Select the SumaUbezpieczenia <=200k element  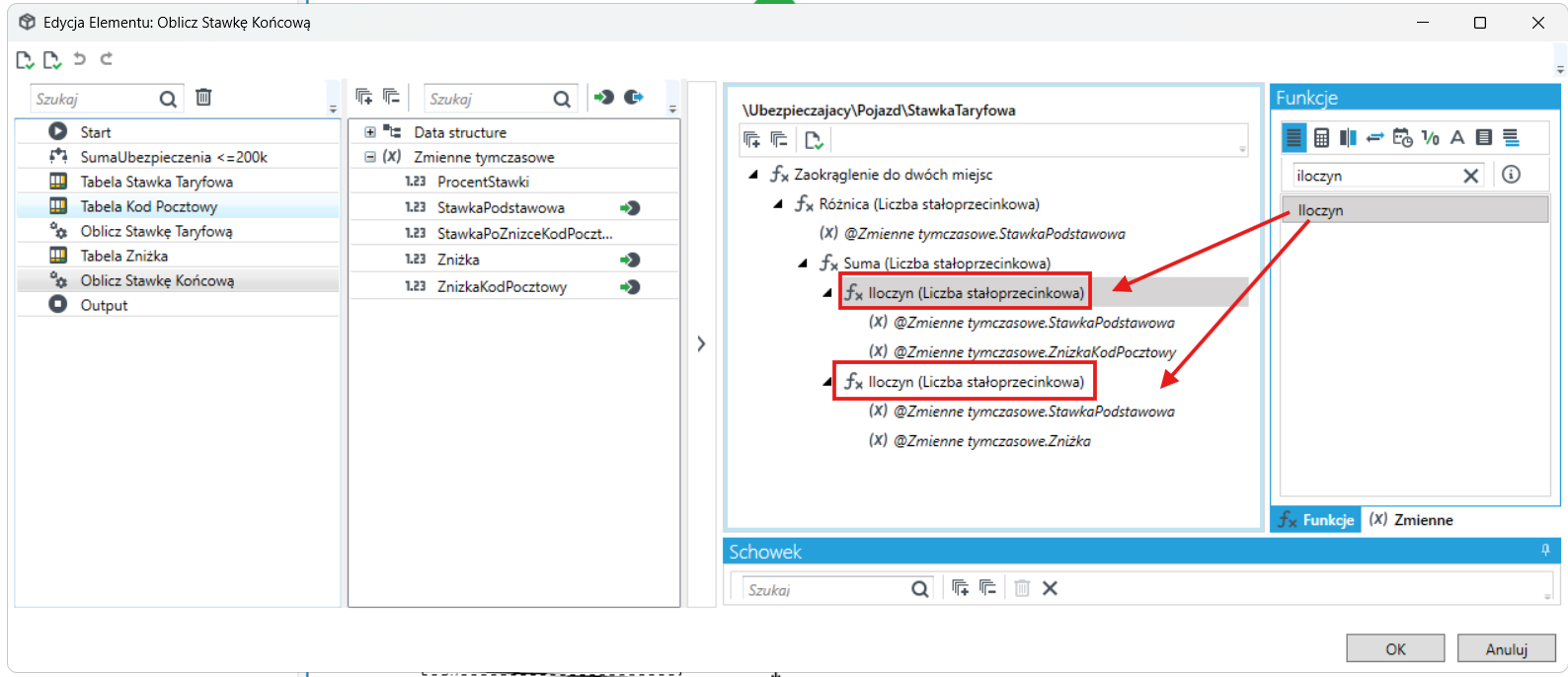(178, 157)
